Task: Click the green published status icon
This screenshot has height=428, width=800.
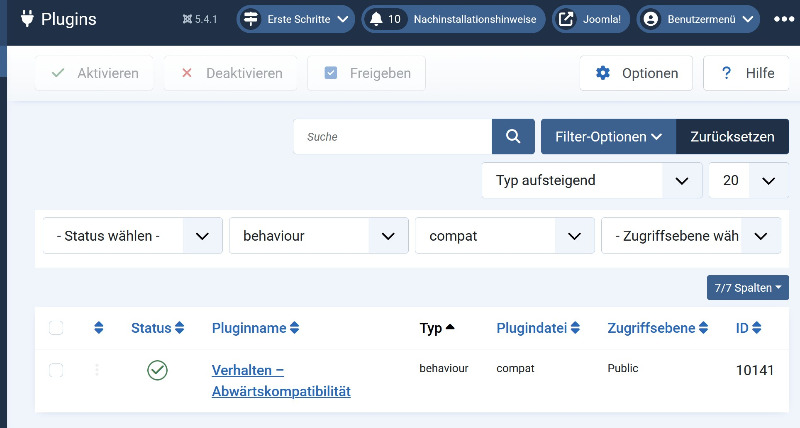Action: (x=157, y=370)
